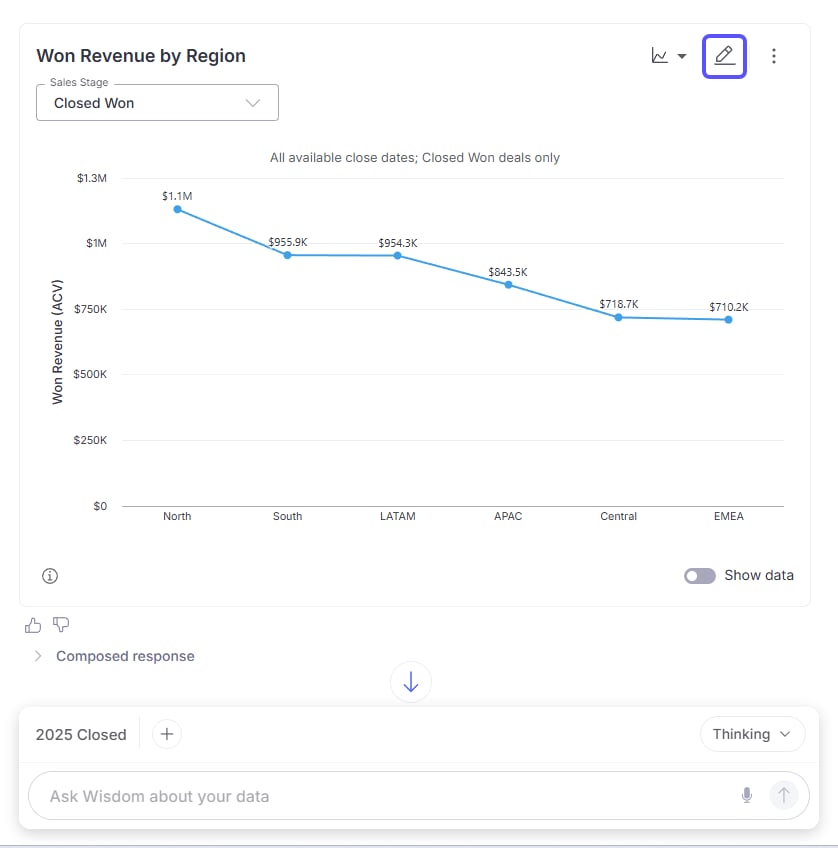Viewport: 838px width, 848px height.
Task: Open the three-dot more options menu
Action: click(x=774, y=56)
